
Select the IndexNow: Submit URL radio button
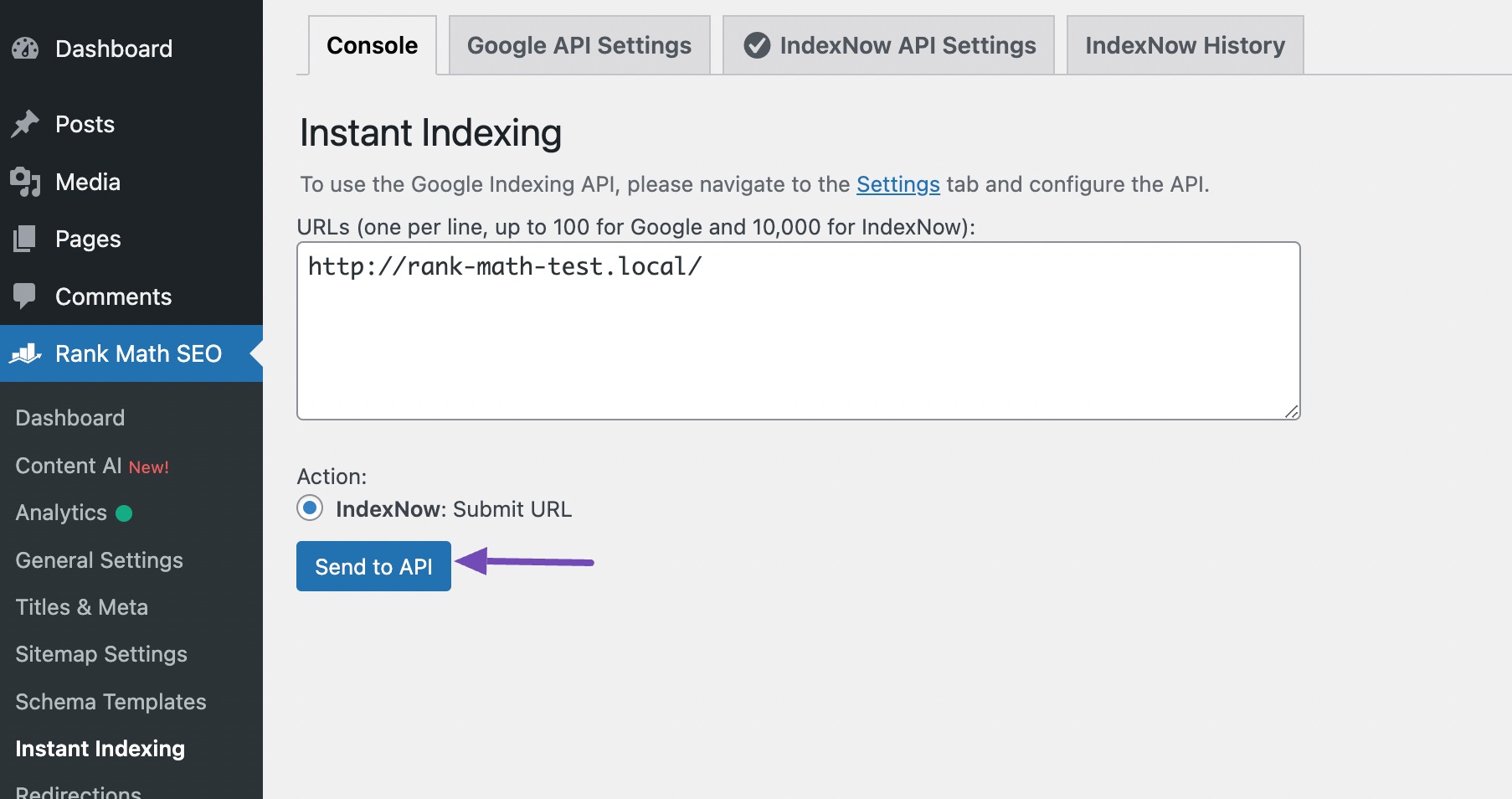[x=309, y=508]
